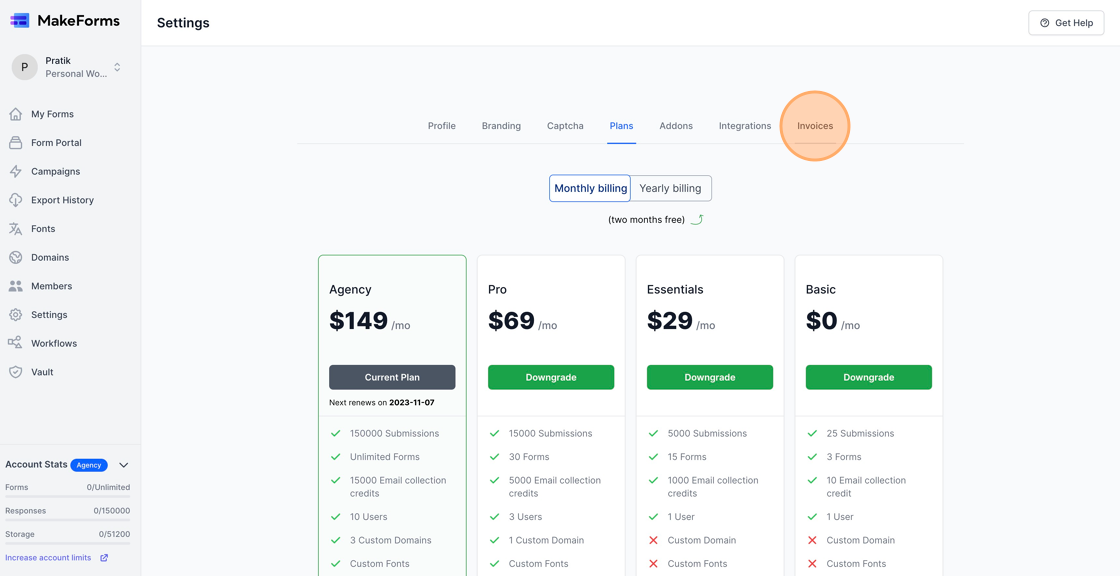Open the Members page
The image size is (1120, 576).
pyautogui.click(x=52, y=285)
